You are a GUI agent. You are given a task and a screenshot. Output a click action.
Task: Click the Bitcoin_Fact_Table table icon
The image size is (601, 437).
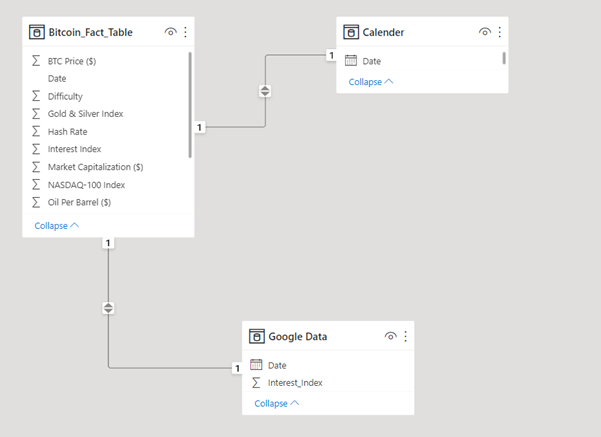point(37,32)
